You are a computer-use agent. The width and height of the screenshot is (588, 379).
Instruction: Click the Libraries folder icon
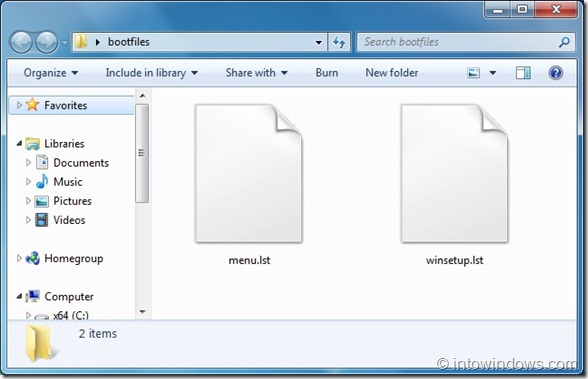click(33, 143)
